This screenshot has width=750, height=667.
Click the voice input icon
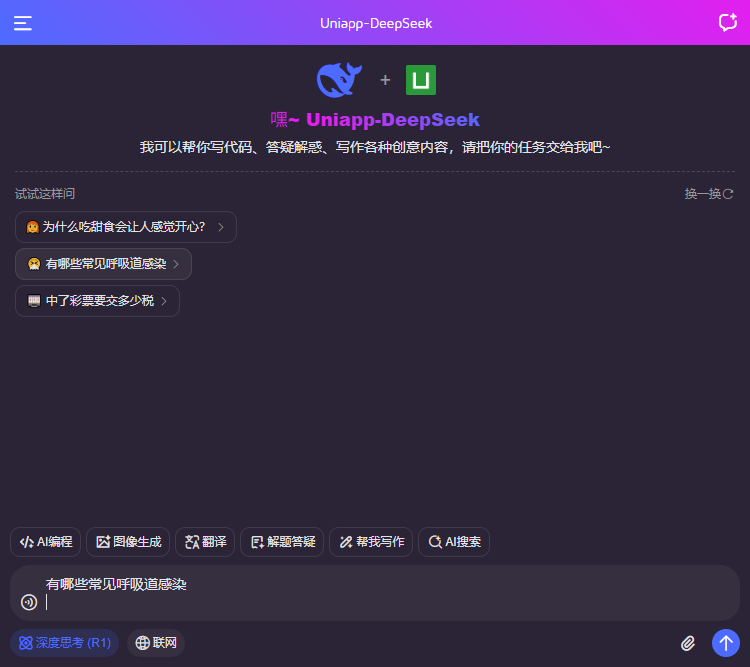[28, 602]
